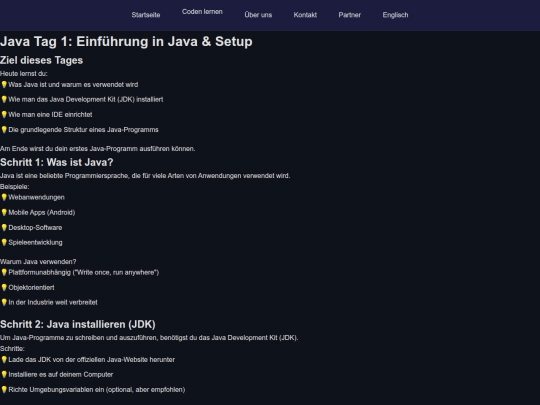
Task: Click the bulb icon beside 'Was Java ist'
Action: click(x=4, y=84)
